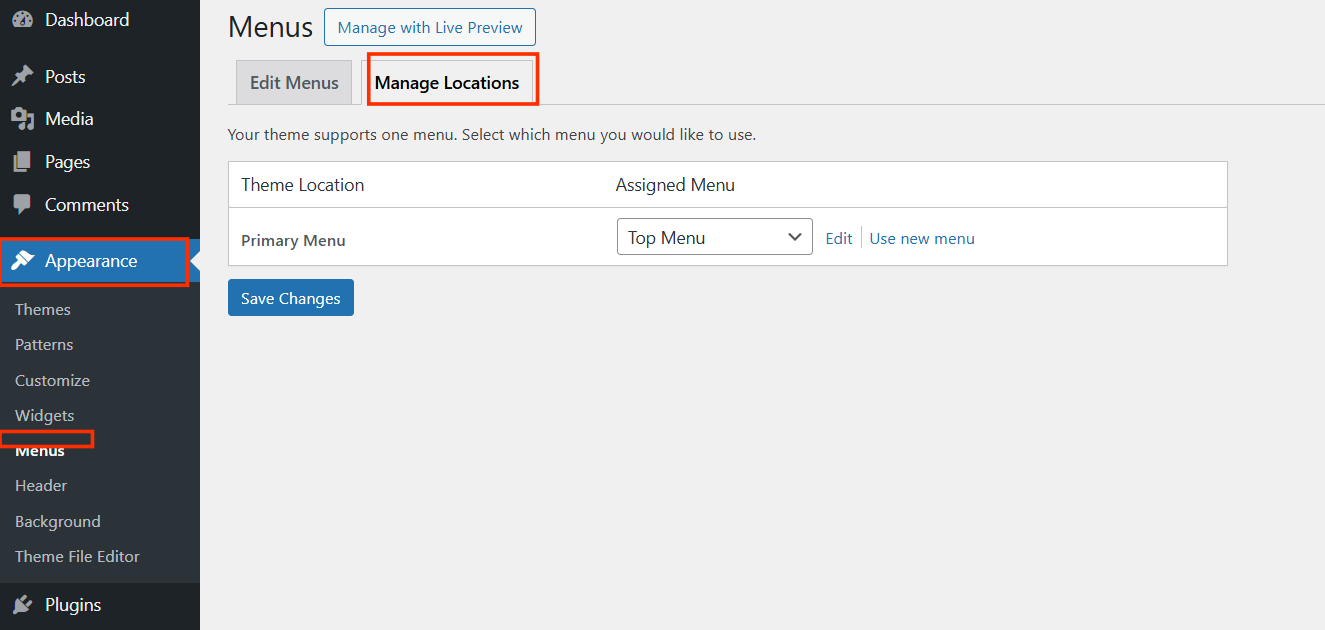Click the Posts pin icon in sidebar
The image size is (1325, 630).
point(23,76)
